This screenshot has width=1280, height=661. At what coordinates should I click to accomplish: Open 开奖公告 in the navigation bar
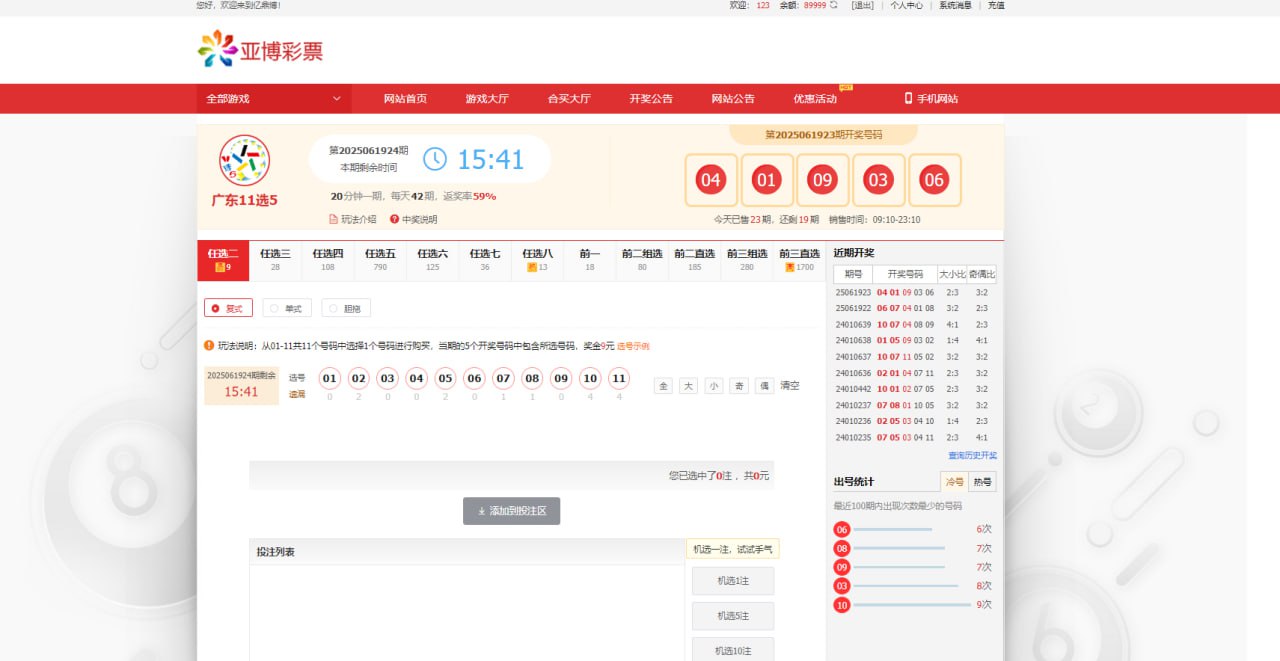pyautogui.click(x=651, y=98)
